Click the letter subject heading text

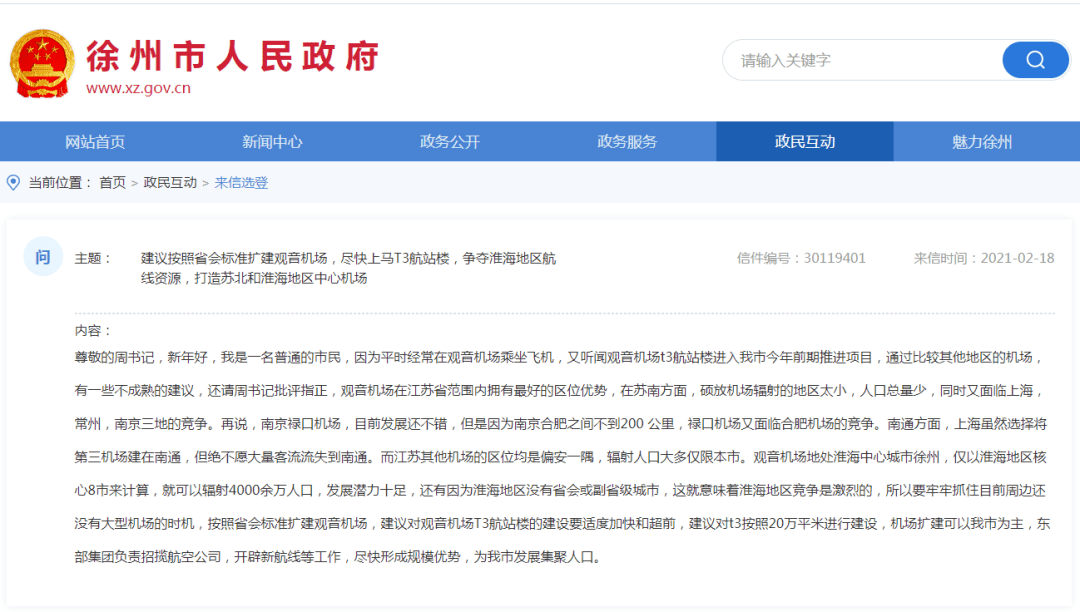pyautogui.click(x=349, y=268)
